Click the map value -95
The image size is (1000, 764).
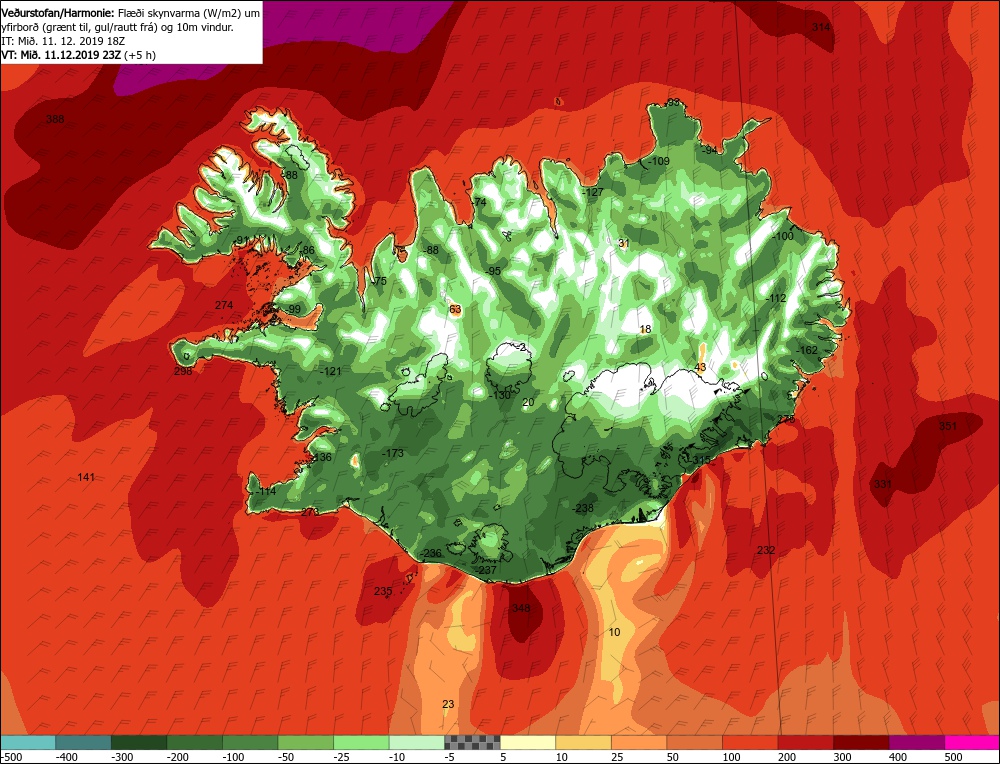493,272
